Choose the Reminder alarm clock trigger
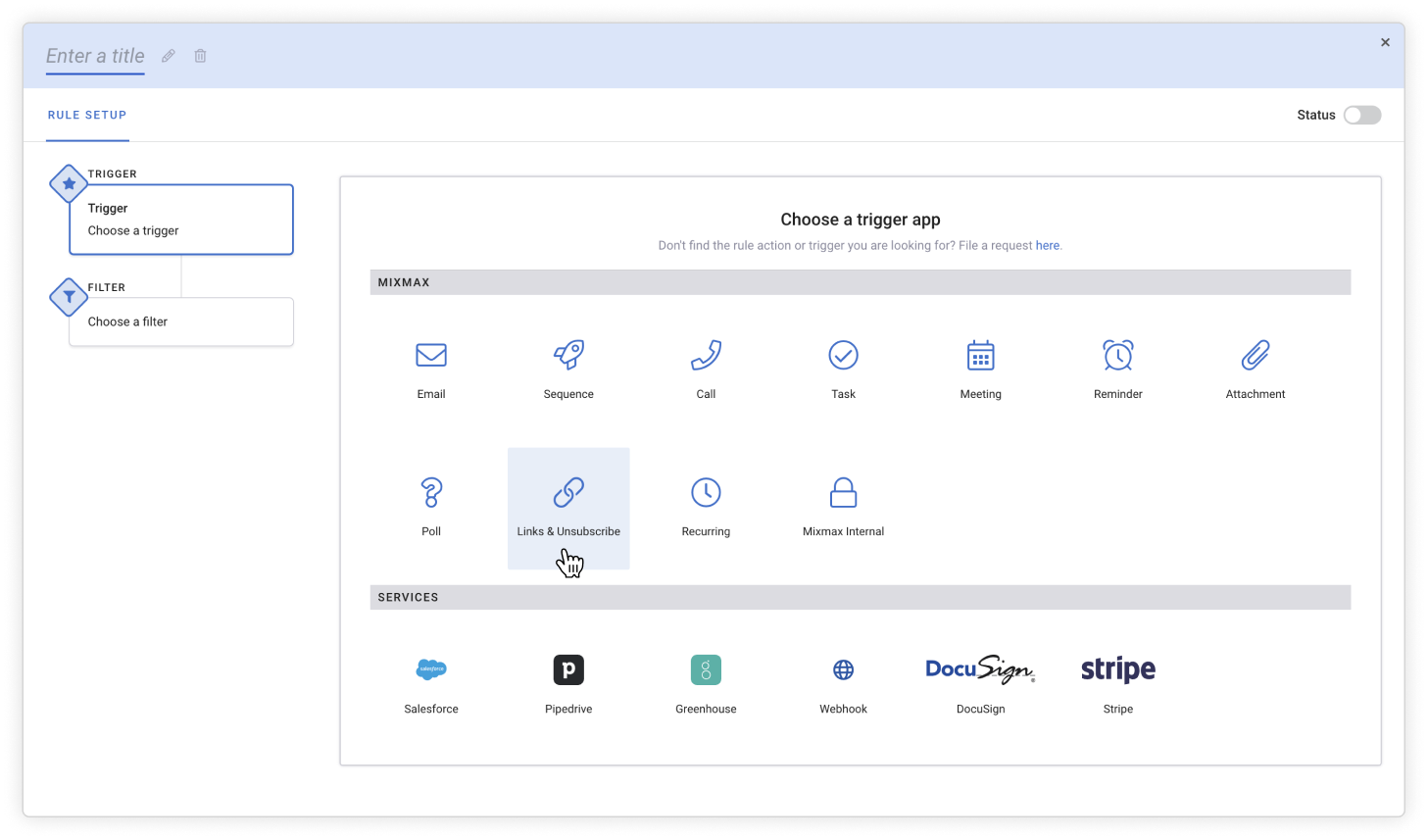 (1117, 356)
